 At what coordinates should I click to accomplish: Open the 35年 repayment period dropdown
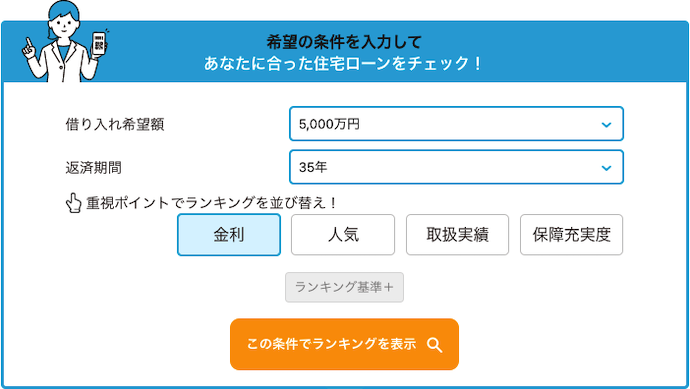pyautogui.click(x=456, y=167)
